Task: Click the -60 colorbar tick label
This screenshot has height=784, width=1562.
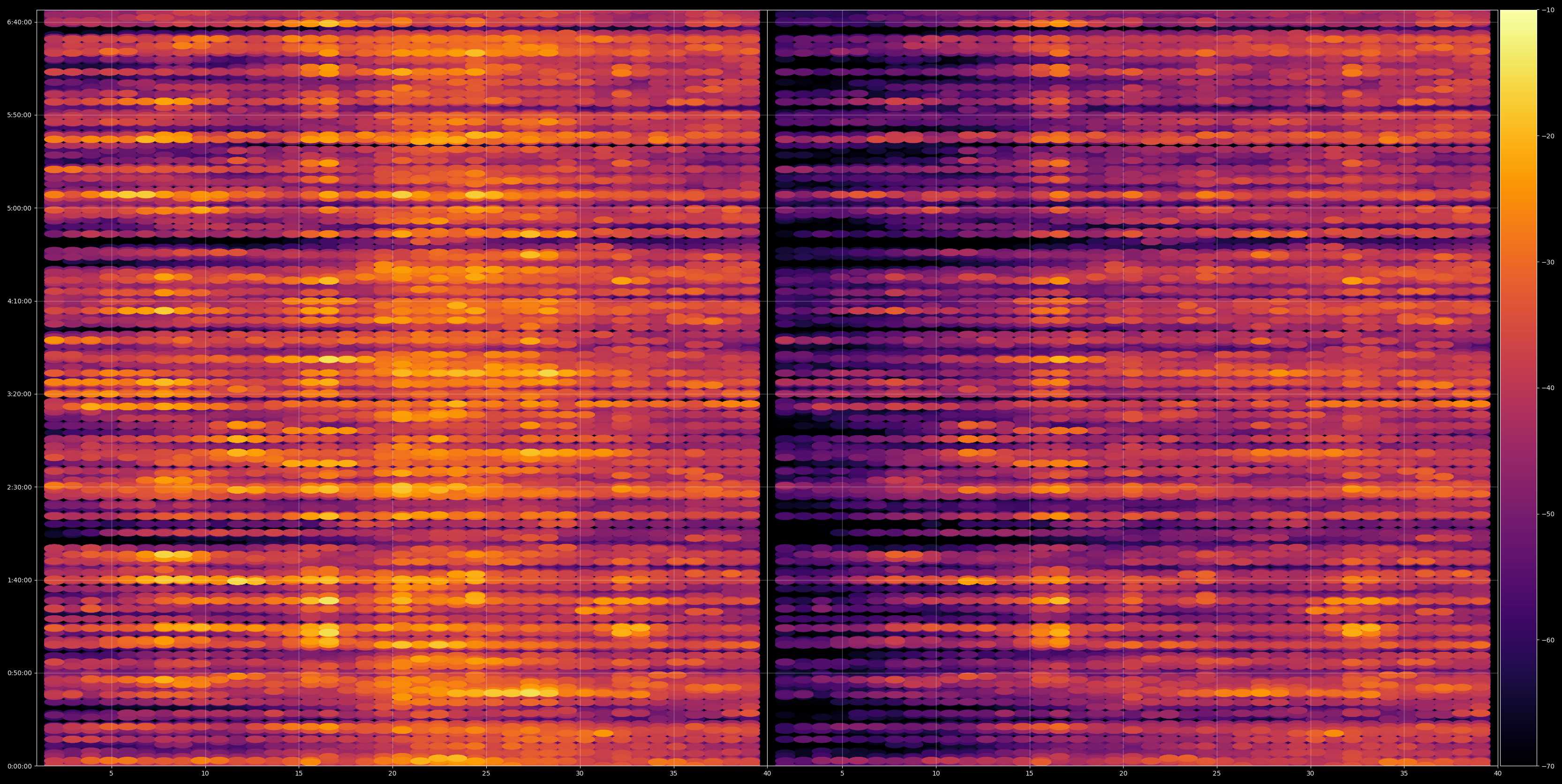Action: [1548, 641]
